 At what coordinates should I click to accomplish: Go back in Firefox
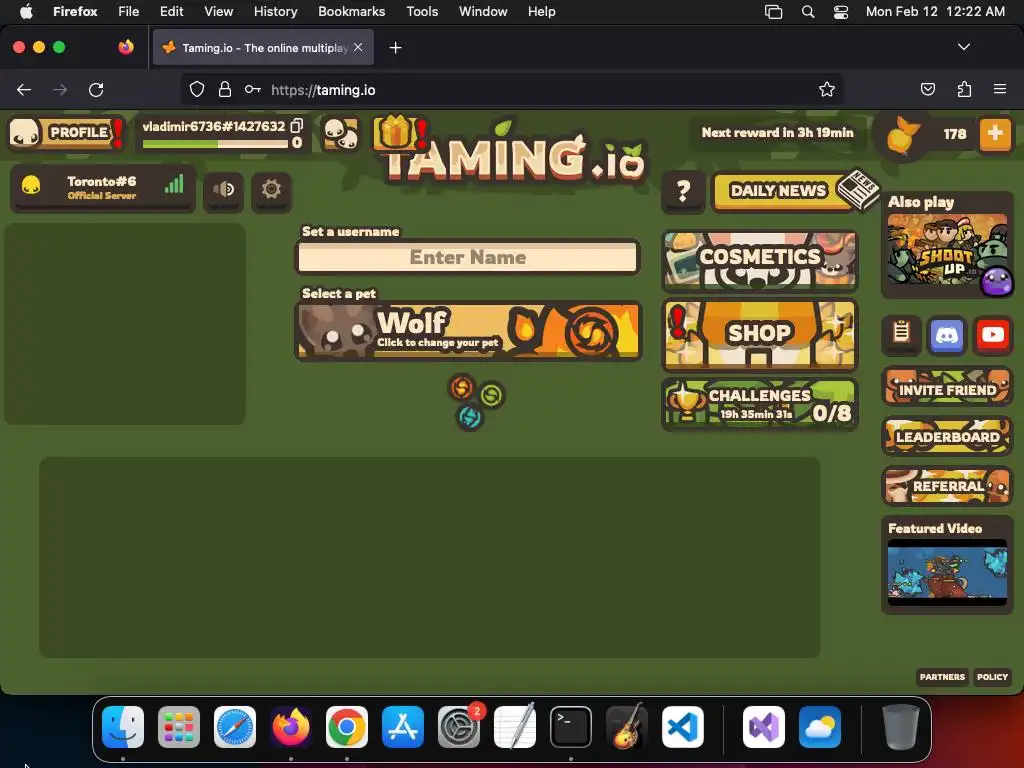pyautogui.click(x=24, y=89)
